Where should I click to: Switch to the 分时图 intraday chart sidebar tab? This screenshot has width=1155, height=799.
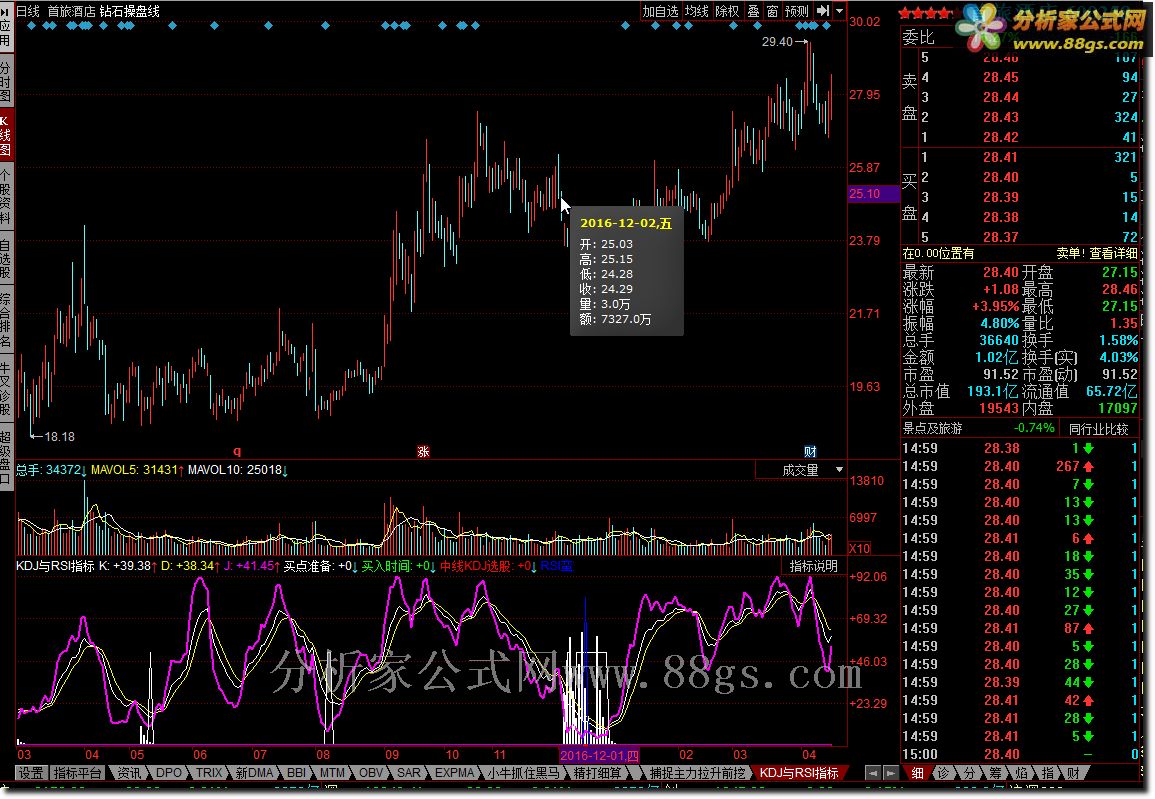pyautogui.click(x=6, y=80)
